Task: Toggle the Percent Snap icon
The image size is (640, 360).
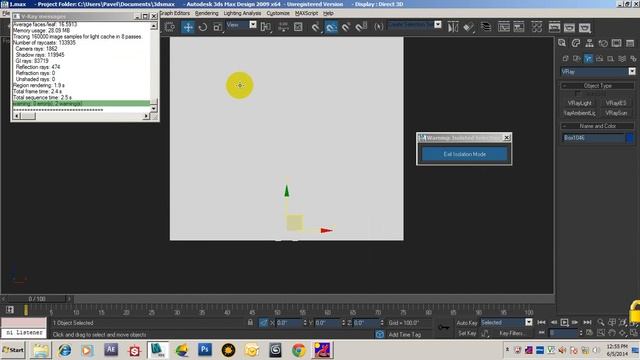Action: pyautogui.click(x=346, y=27)
